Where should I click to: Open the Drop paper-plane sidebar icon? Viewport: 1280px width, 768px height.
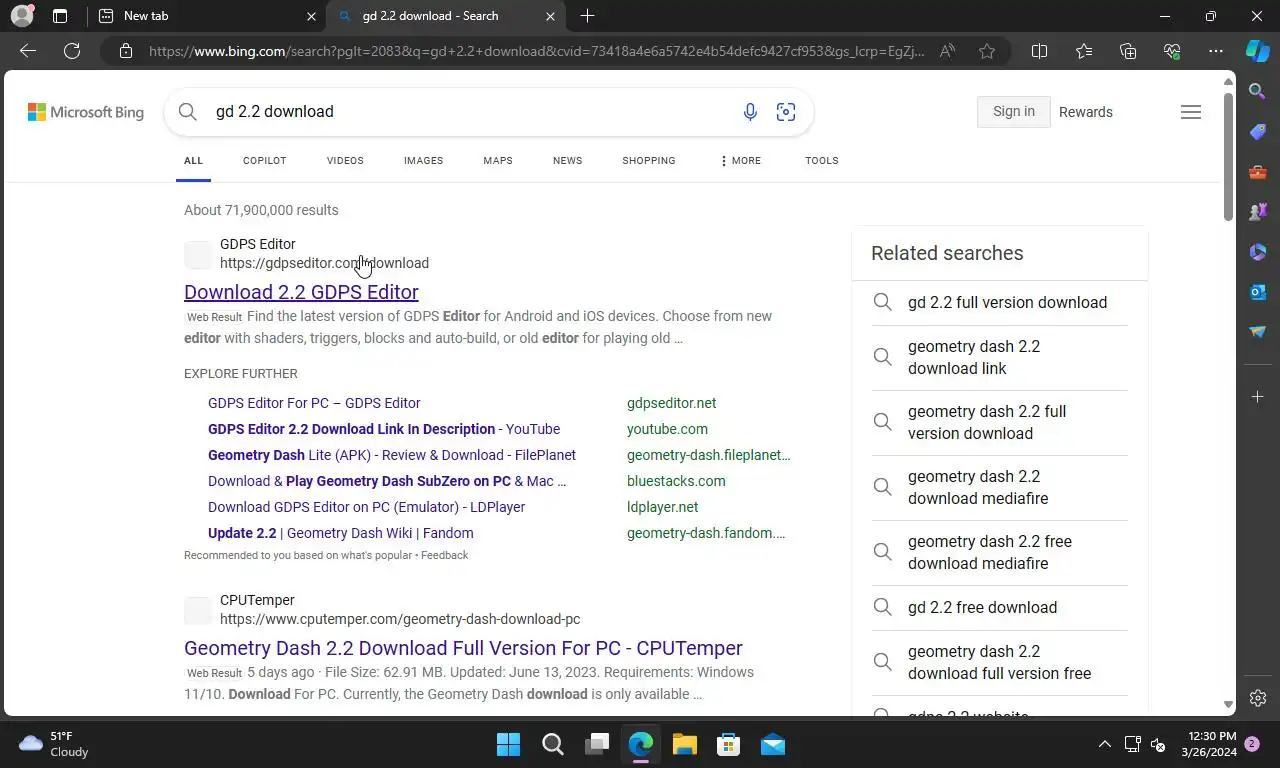[1258, 332]
